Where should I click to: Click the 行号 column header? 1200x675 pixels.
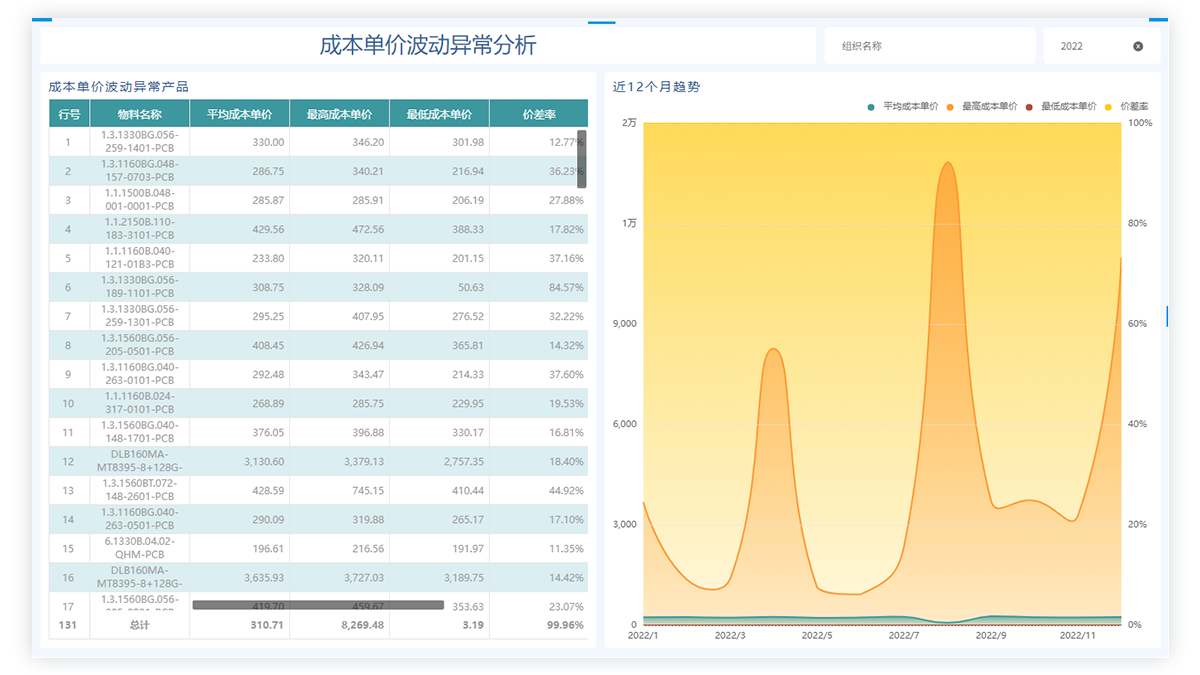(x=69, y=114)
